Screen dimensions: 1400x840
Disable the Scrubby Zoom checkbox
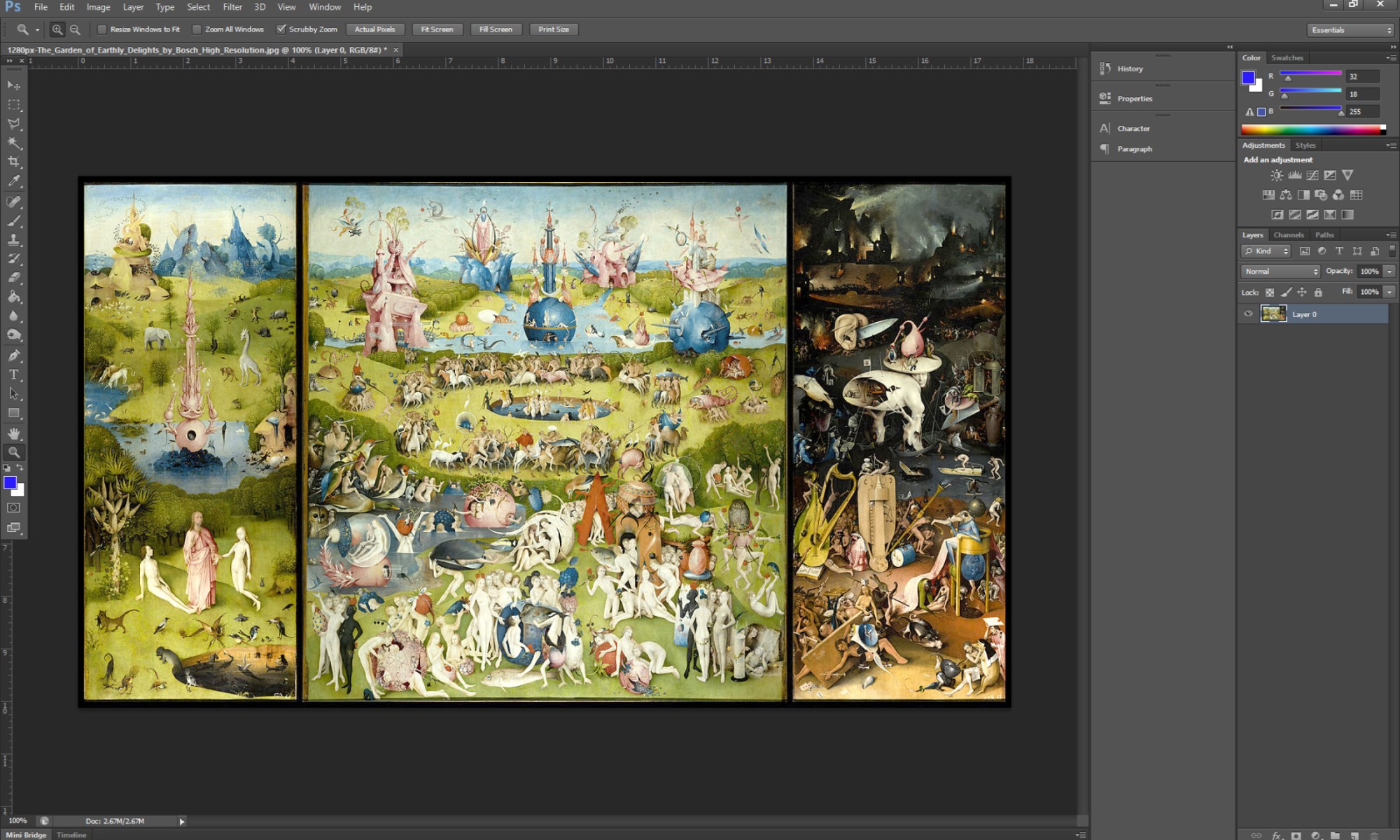pyautogui.click(x=281, y=29)
